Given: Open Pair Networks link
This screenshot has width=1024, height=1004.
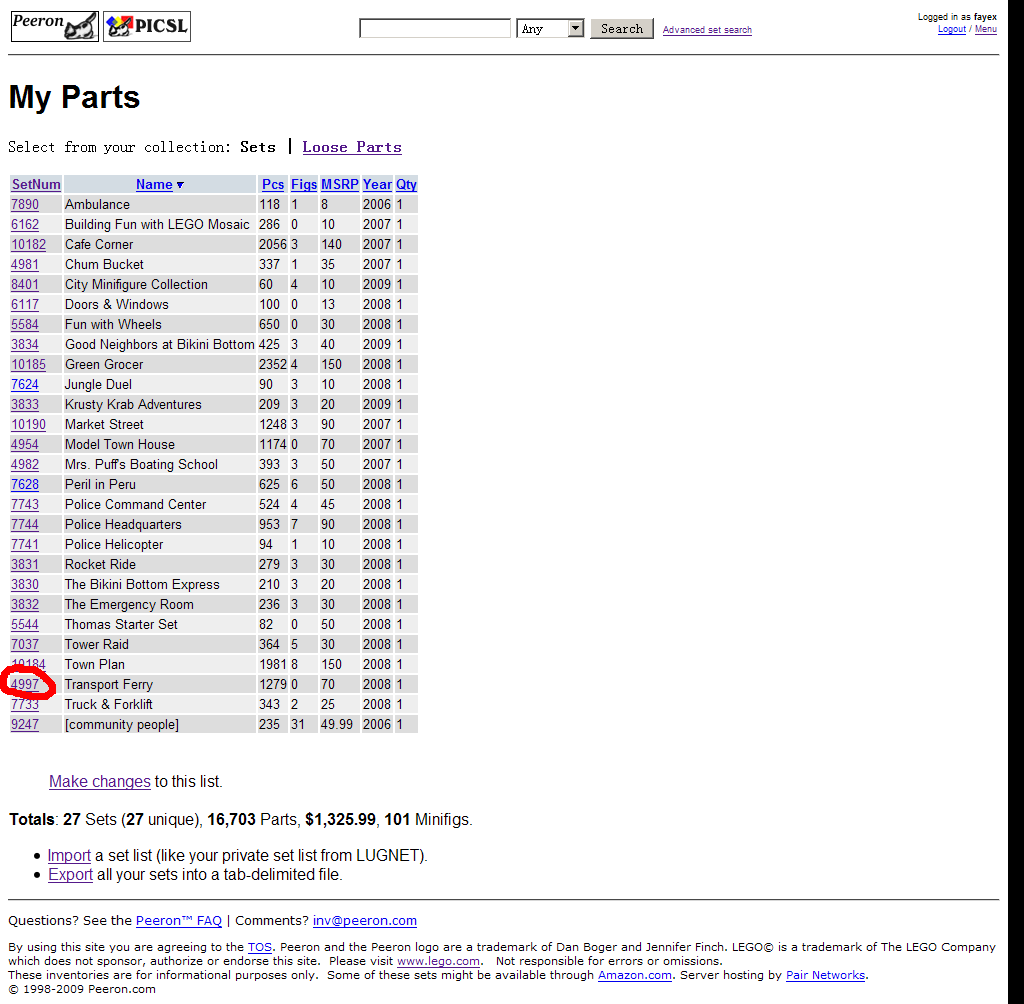Looking at the screenshot, I should pos(825,975).
